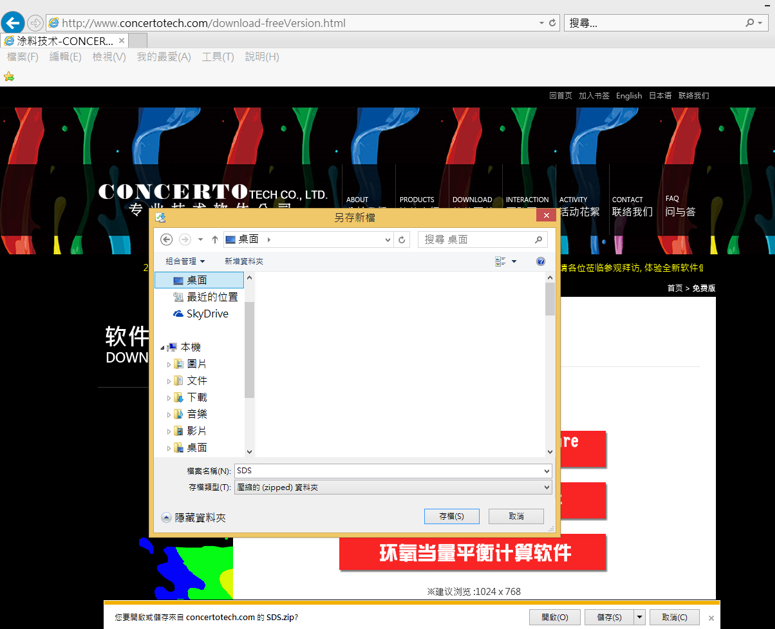The image size is (775, 629).
Task: Click the browser back button
Action: point(12,22)
